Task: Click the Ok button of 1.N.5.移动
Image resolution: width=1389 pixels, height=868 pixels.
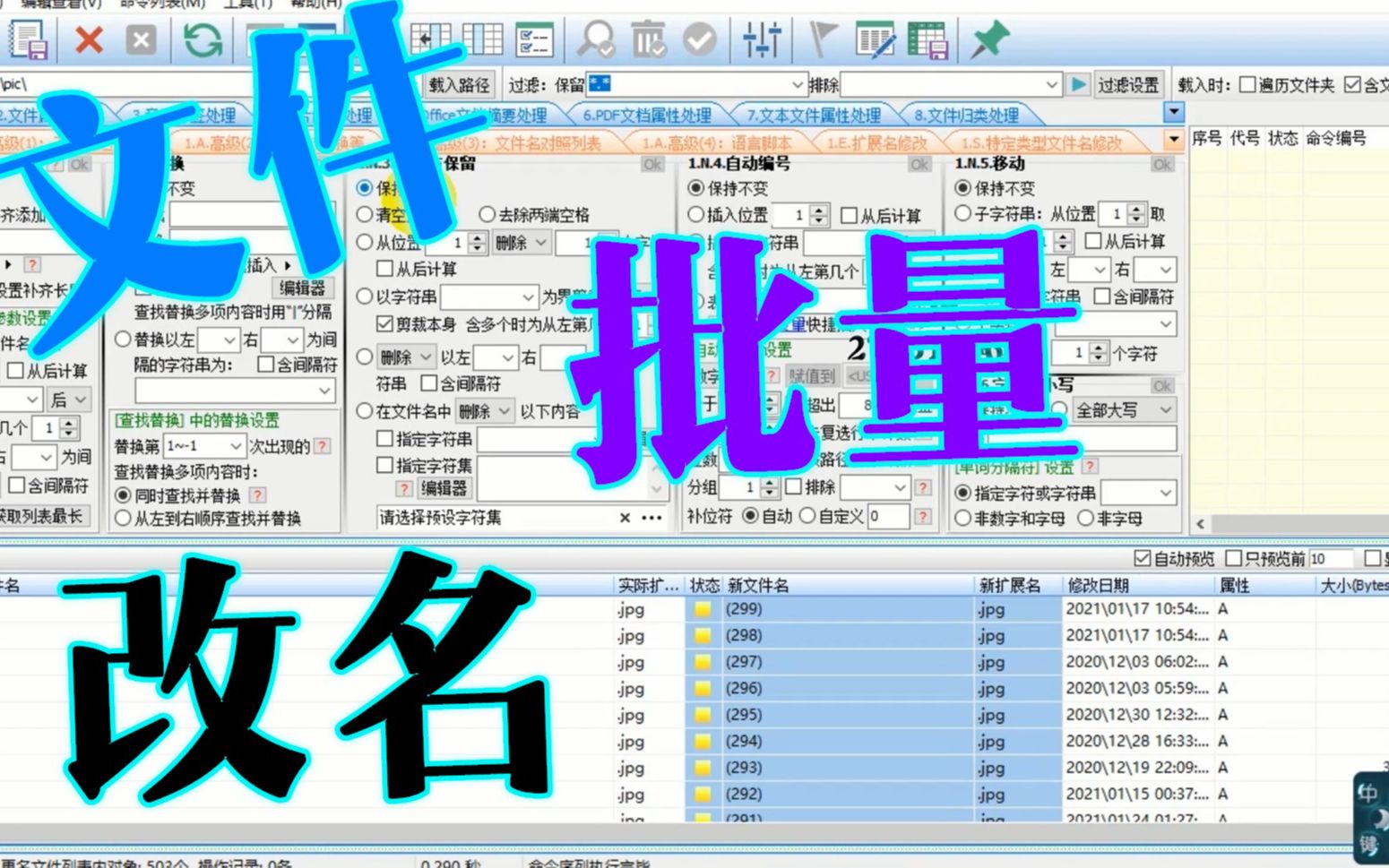Action: [1162, 164]
